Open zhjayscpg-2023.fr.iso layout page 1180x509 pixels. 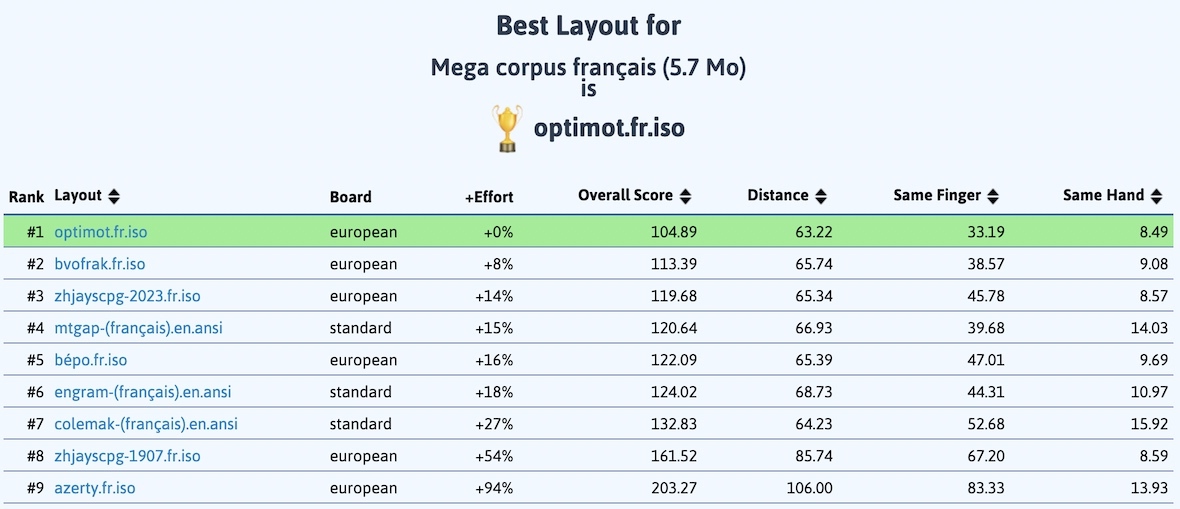pyautogui.click(x=128, y=296)
